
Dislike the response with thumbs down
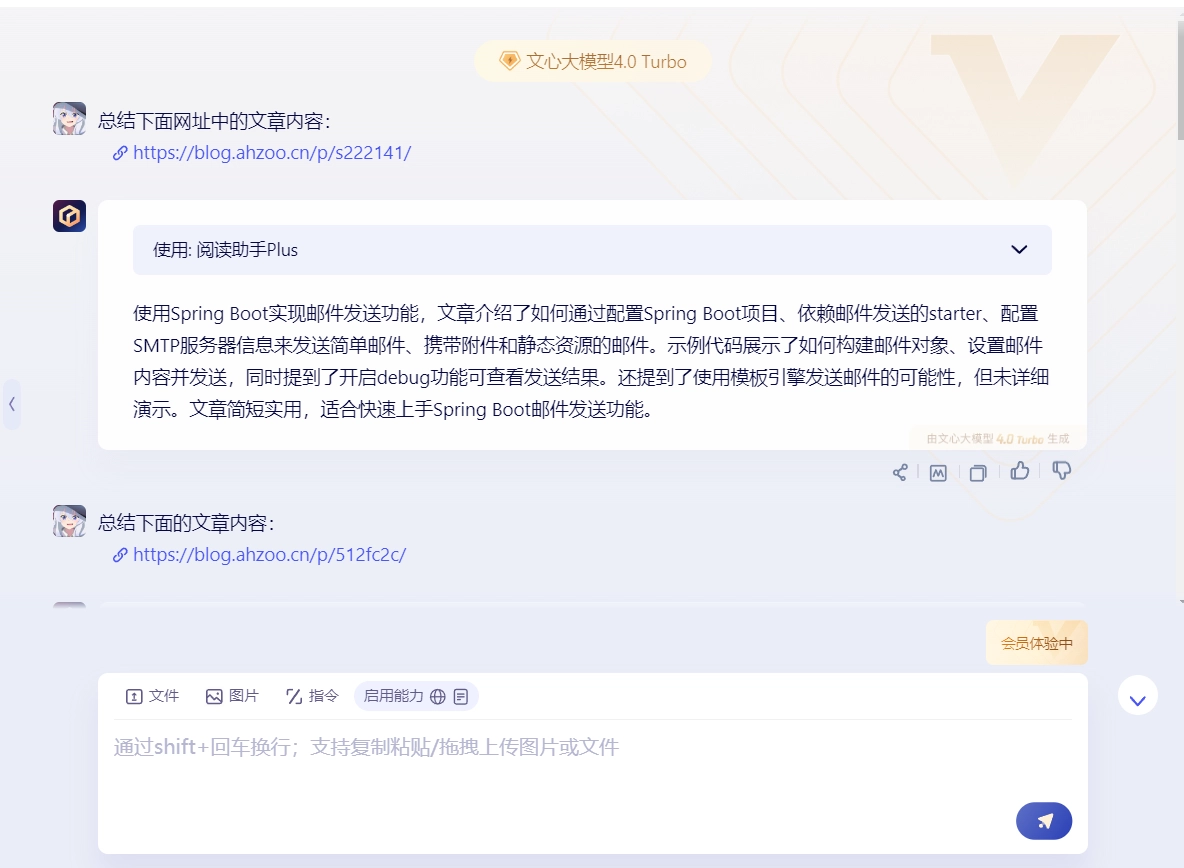click(1062, 471)
